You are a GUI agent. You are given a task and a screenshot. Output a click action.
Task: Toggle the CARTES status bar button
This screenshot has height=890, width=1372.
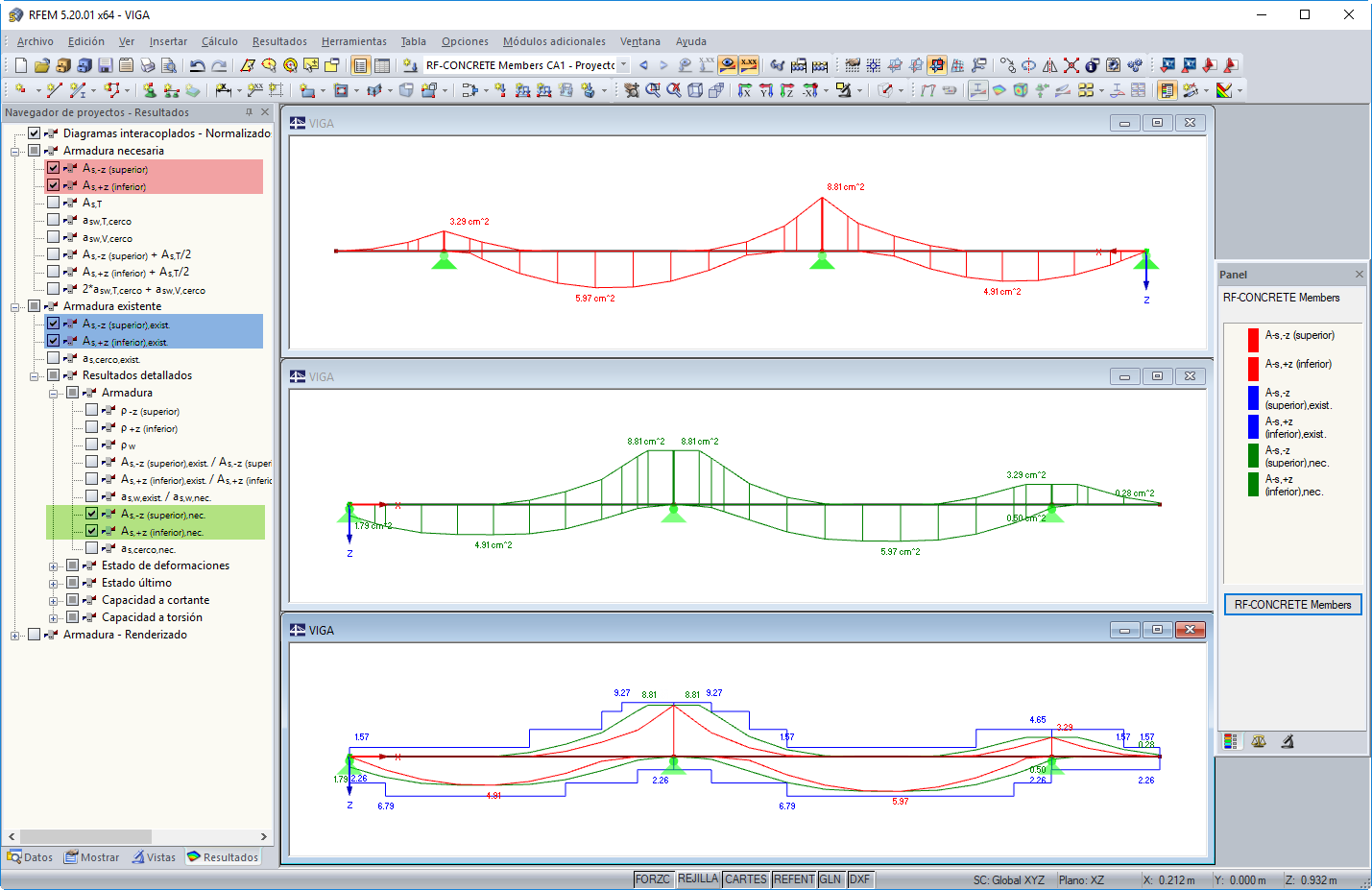coord(746,879)
